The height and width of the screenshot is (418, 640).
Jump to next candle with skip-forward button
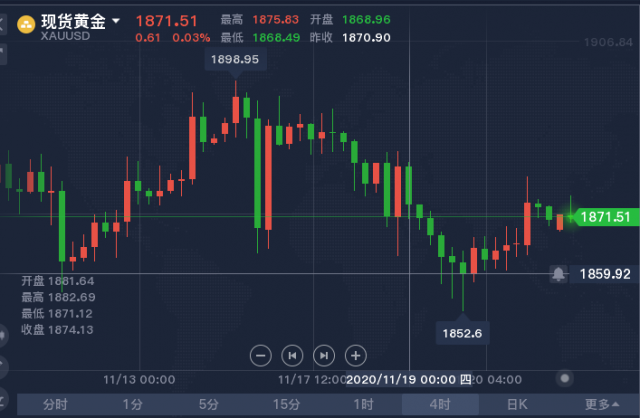[x=324, y=356]
